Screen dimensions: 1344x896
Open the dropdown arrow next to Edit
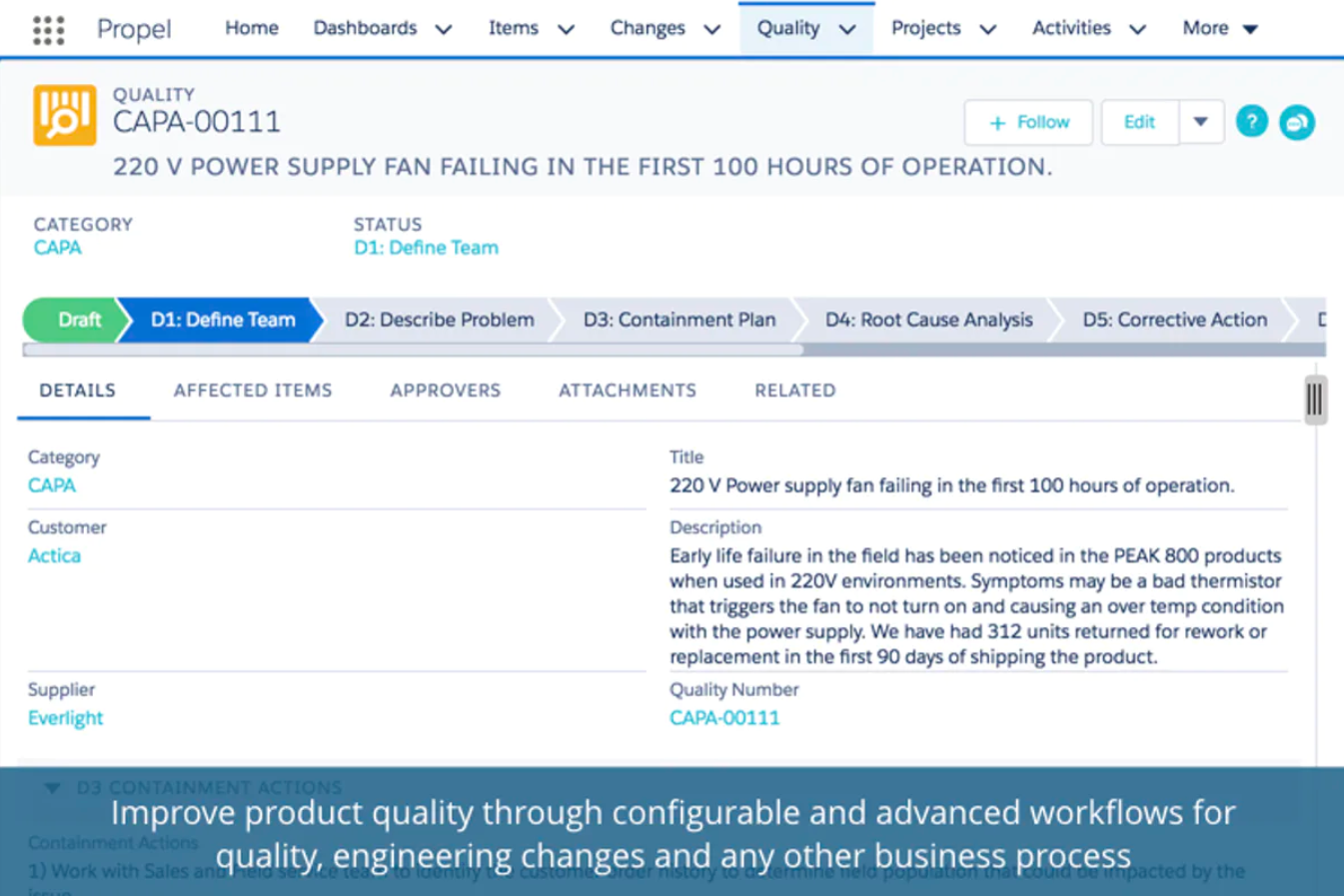[x=1201, y=122]
